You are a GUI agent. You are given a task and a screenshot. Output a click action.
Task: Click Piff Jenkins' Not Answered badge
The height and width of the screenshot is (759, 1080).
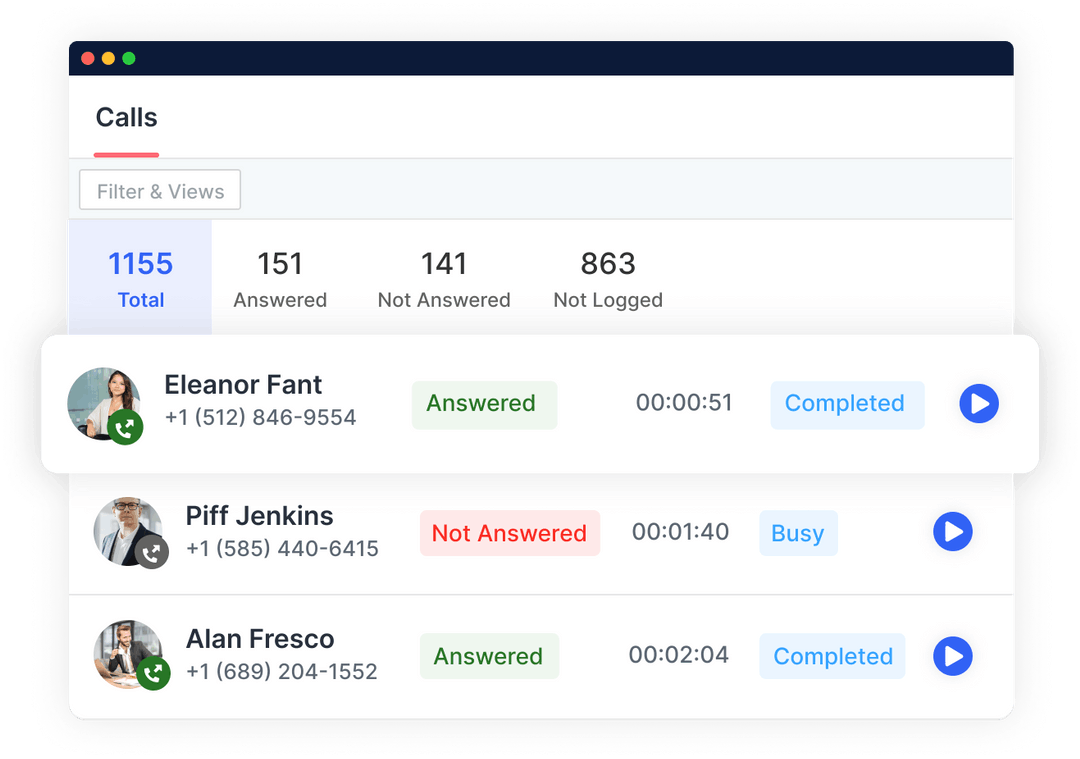tap(510, 532)
